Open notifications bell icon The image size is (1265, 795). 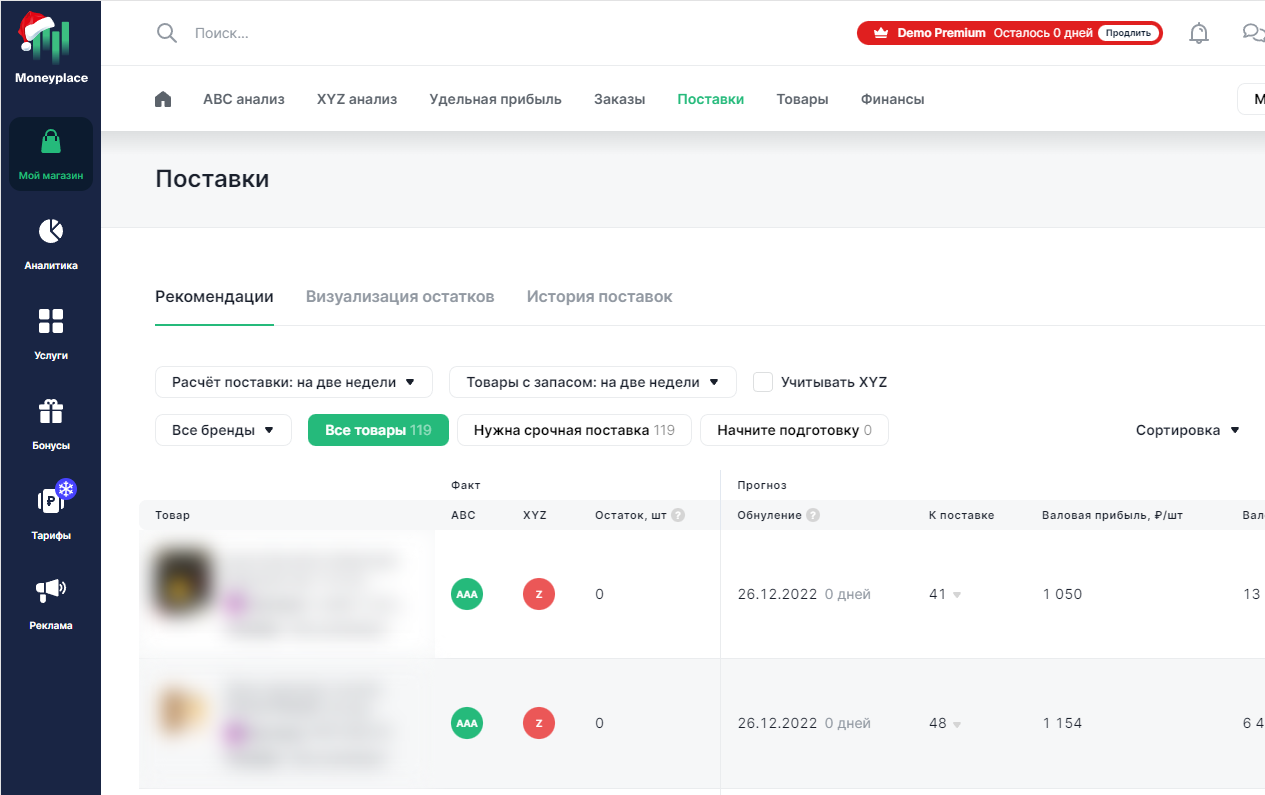click(x=1198, y=33)
